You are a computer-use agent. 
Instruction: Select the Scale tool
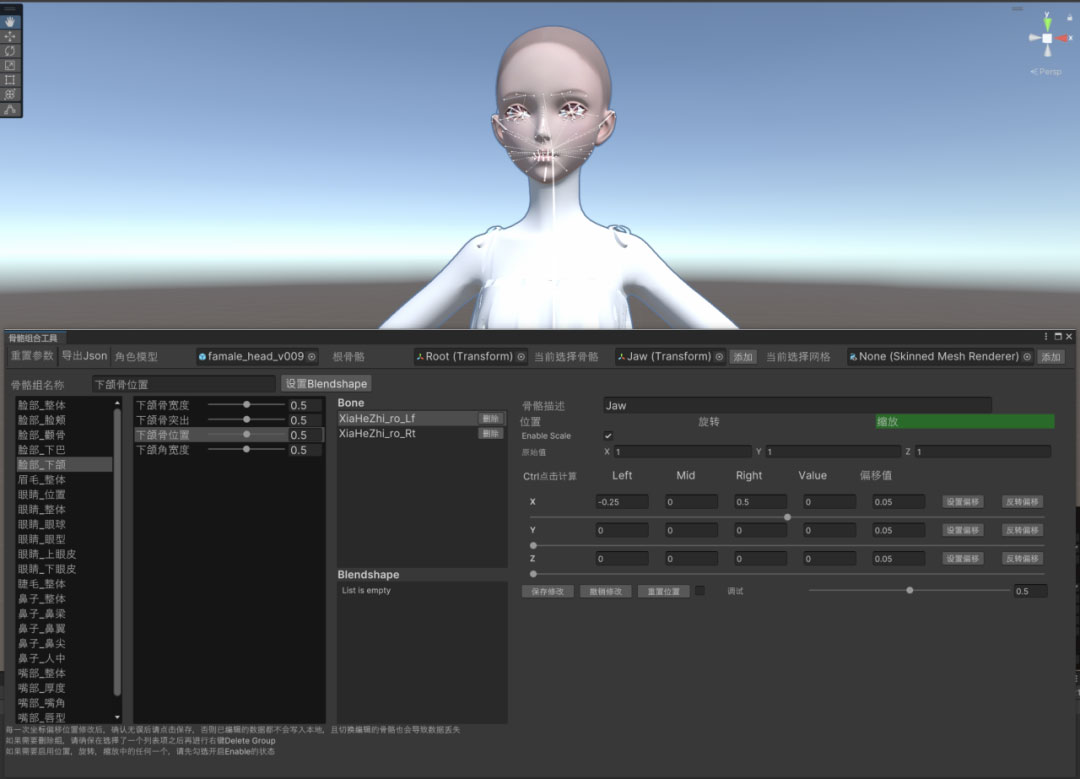point(8,62)
